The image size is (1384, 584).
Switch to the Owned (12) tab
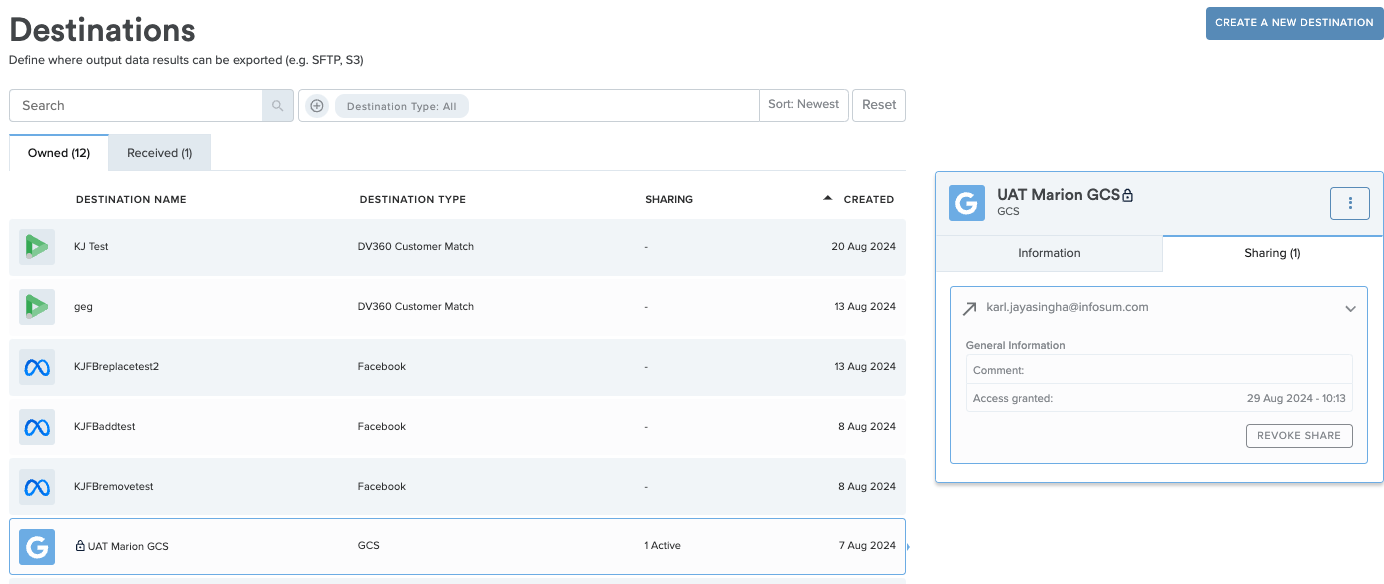pos(59,153)
